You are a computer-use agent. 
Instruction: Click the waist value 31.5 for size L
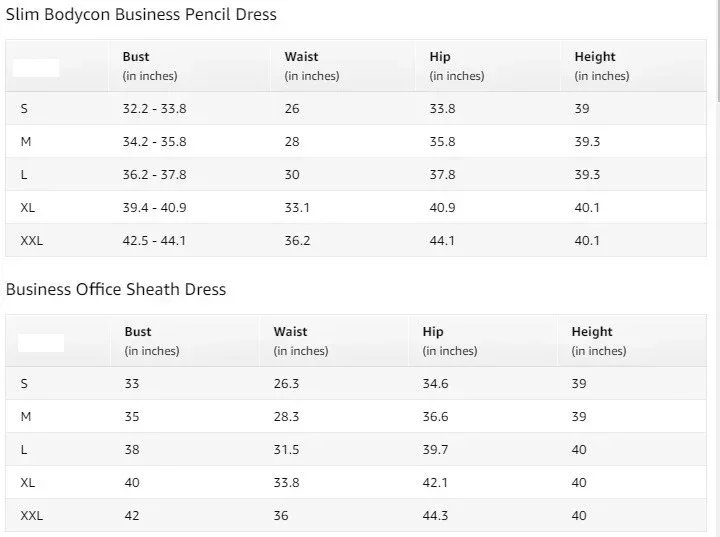coord(286,450)
